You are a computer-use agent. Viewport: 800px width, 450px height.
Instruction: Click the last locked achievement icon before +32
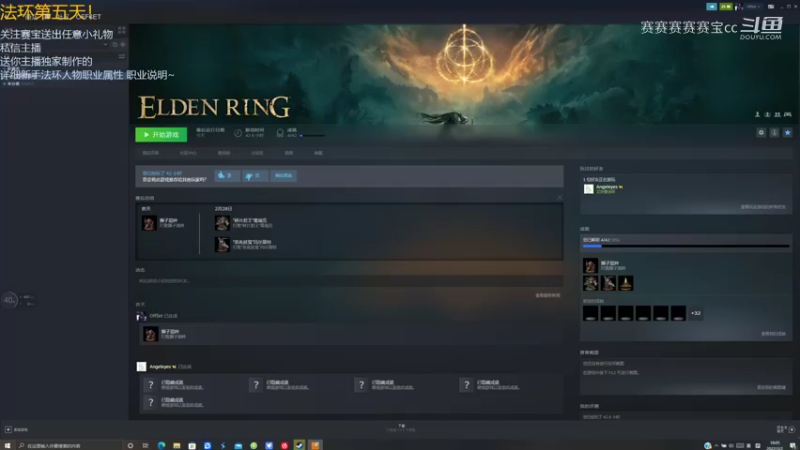pyautogui.click(x=678, y=313)
